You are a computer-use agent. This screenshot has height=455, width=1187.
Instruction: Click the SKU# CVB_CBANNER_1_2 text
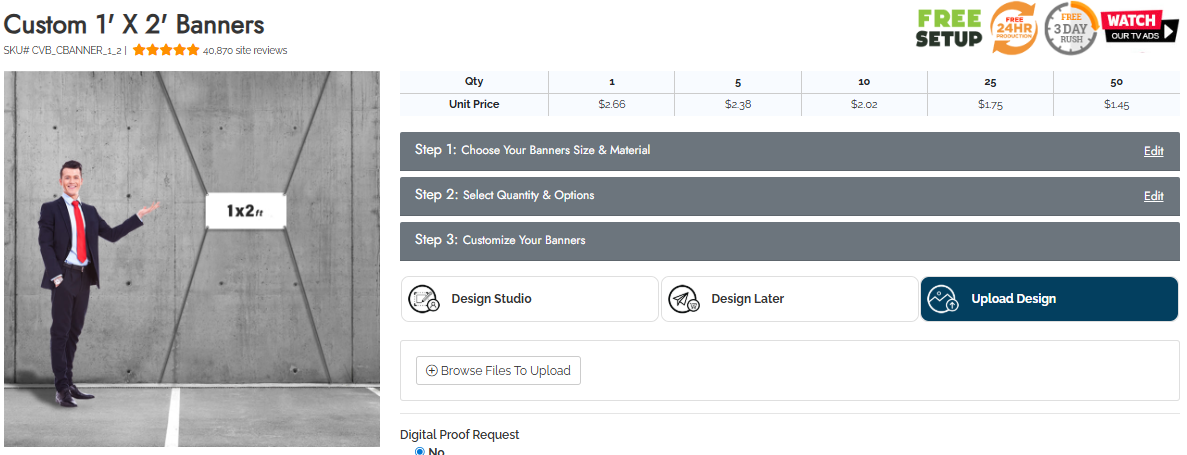point(63,51)
